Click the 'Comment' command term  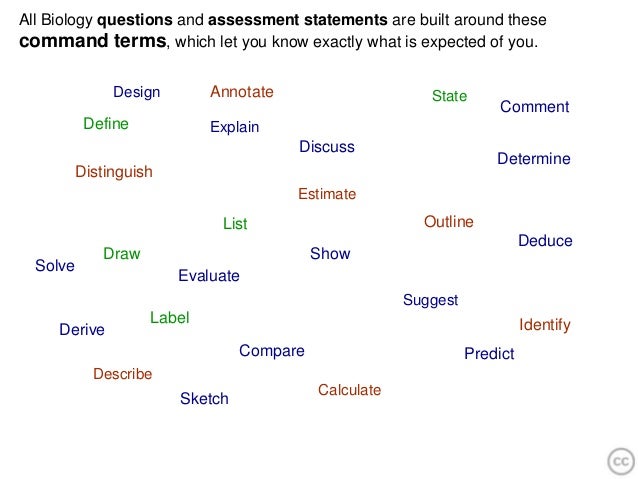[535, 107]
